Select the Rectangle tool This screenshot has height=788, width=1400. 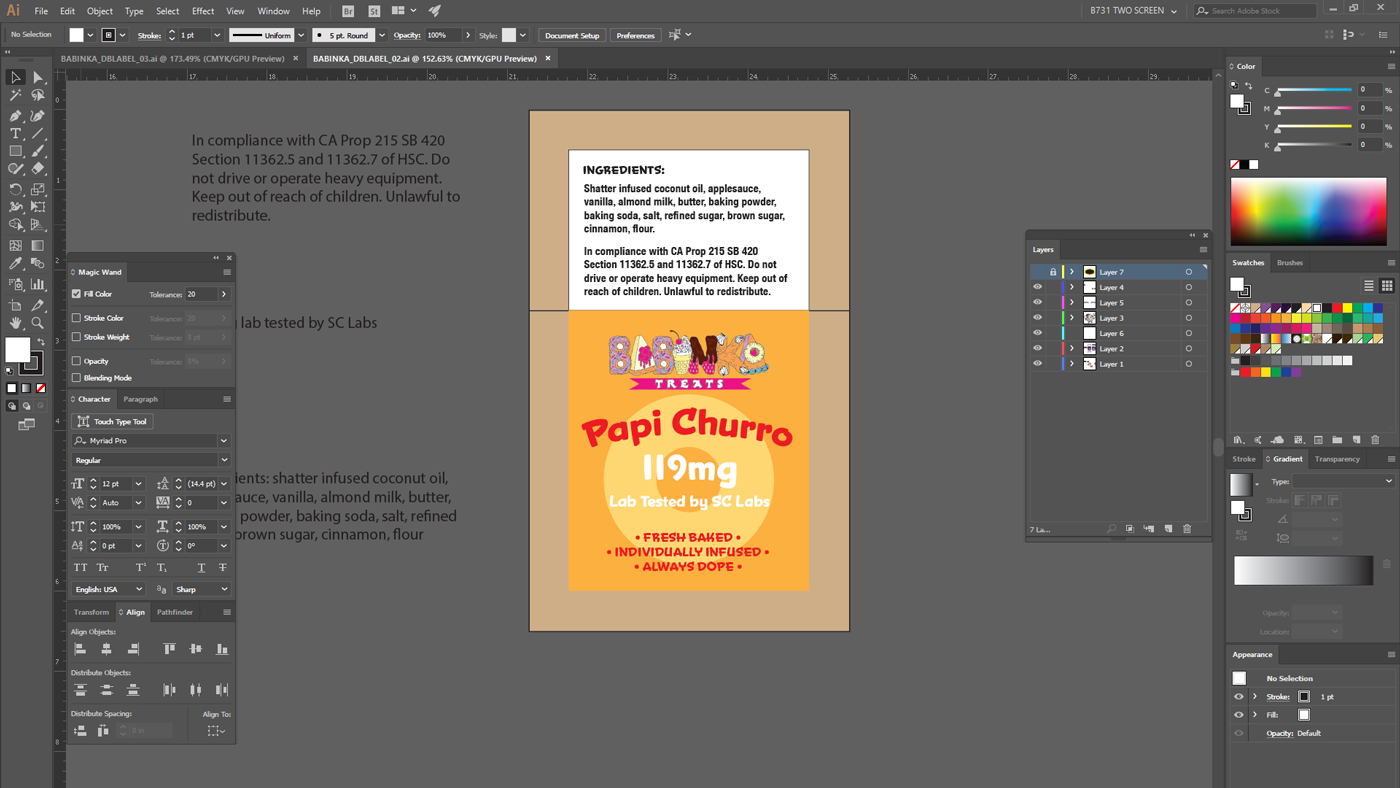(15, 152)
